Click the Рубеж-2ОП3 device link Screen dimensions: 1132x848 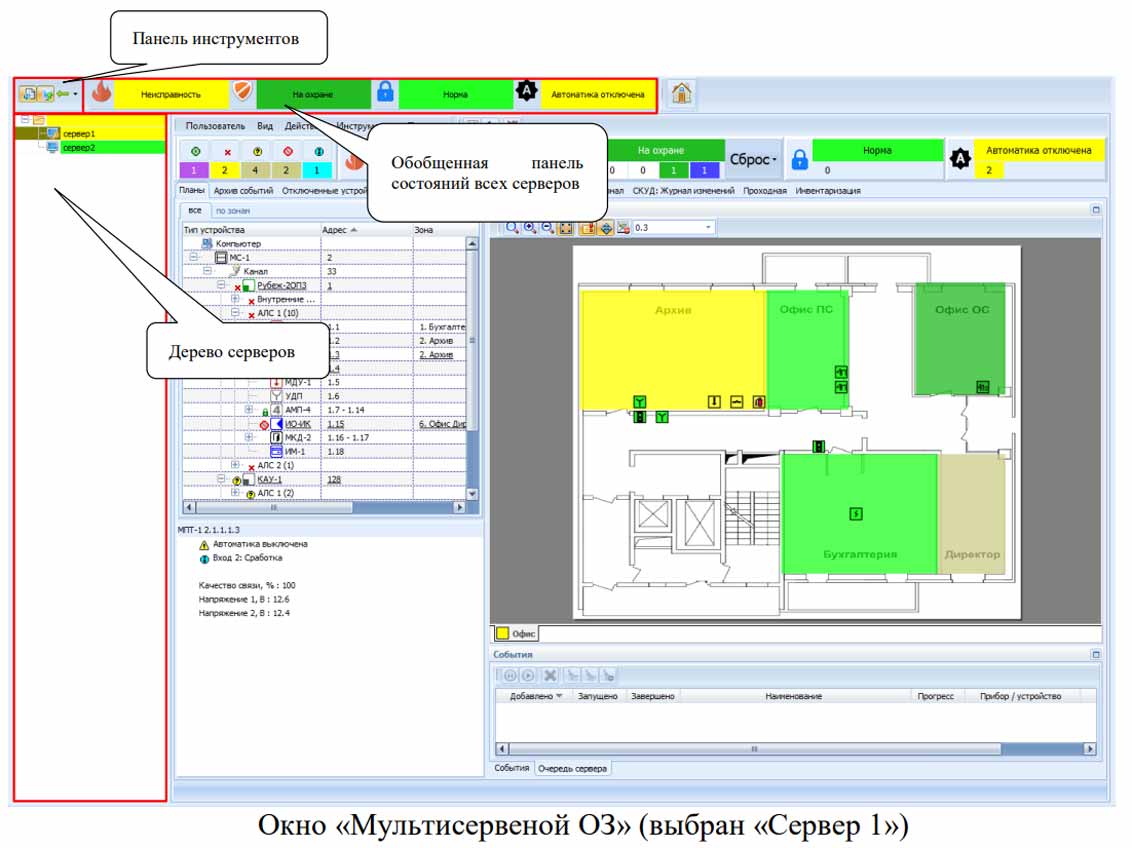point(281,286)
